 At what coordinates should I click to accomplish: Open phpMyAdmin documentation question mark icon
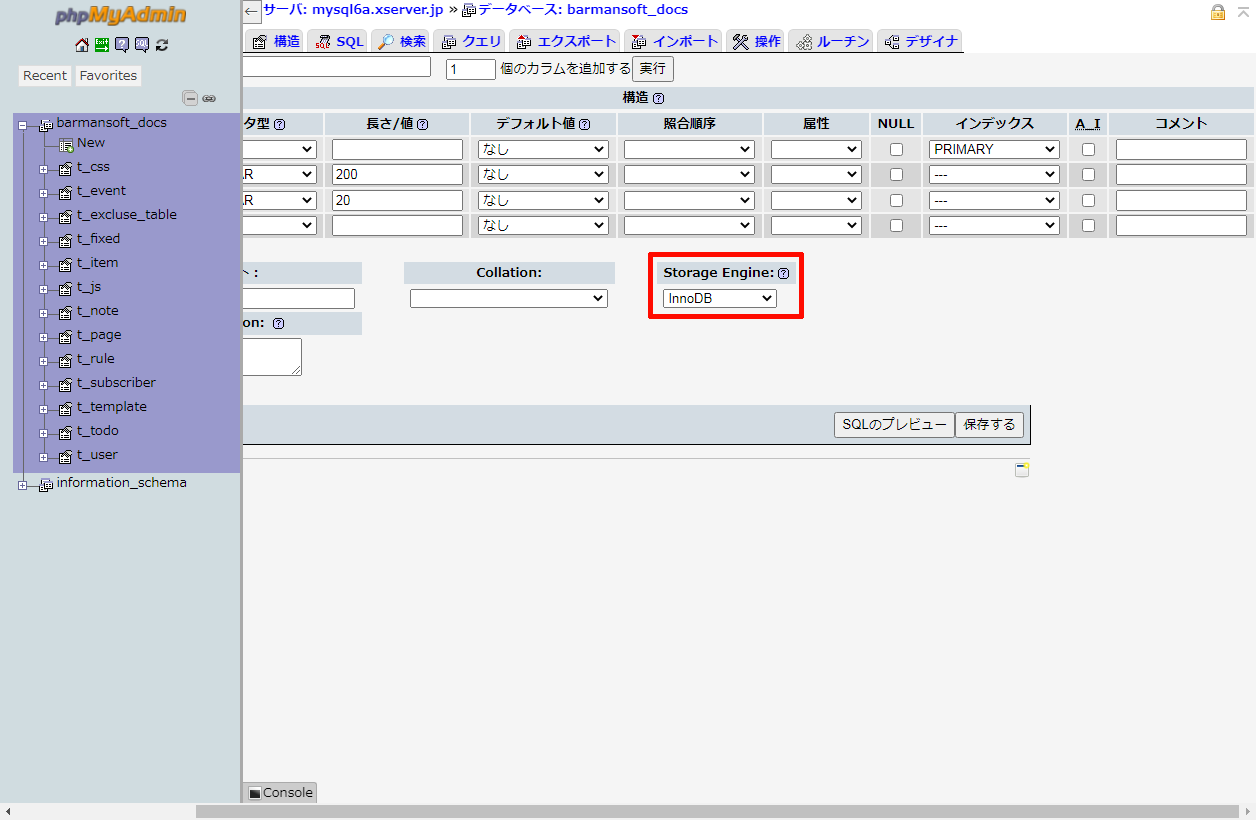(x=122, y=45)
